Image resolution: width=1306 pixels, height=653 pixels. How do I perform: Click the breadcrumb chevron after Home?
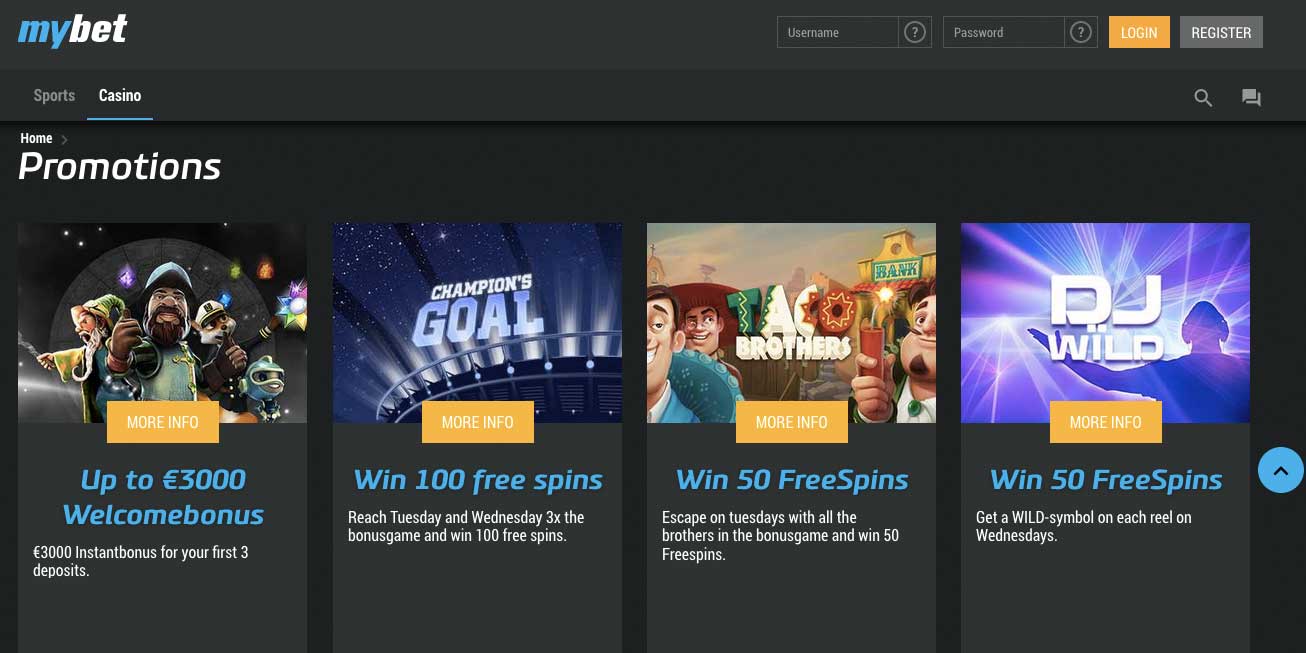[x=64, y=139]
